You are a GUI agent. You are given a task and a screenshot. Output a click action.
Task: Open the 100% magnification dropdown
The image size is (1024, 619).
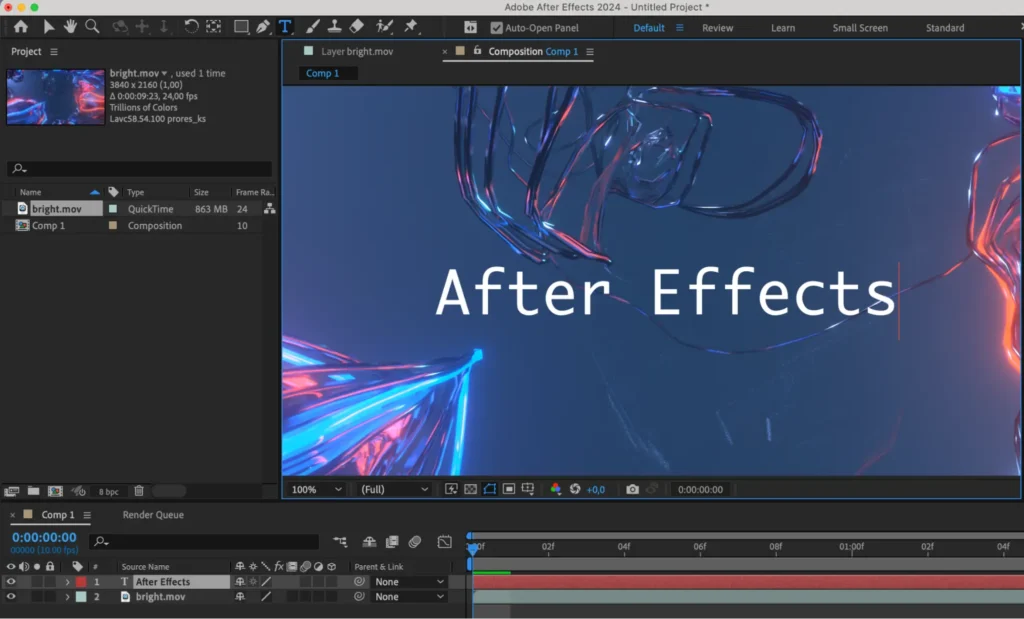coord(316,489)
